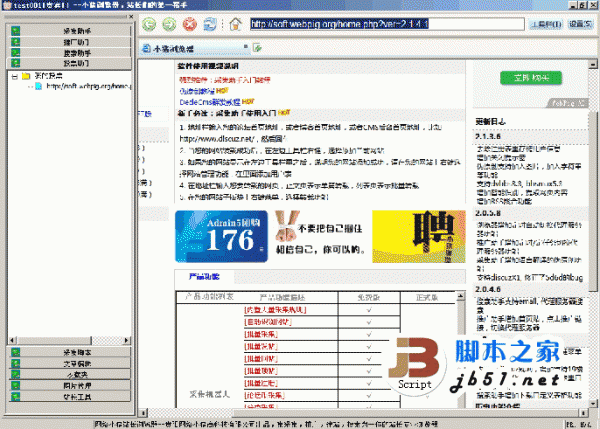Click the green upgrade button in the right column
Viewport: 600px width, 429px height.
coord(531,78)
